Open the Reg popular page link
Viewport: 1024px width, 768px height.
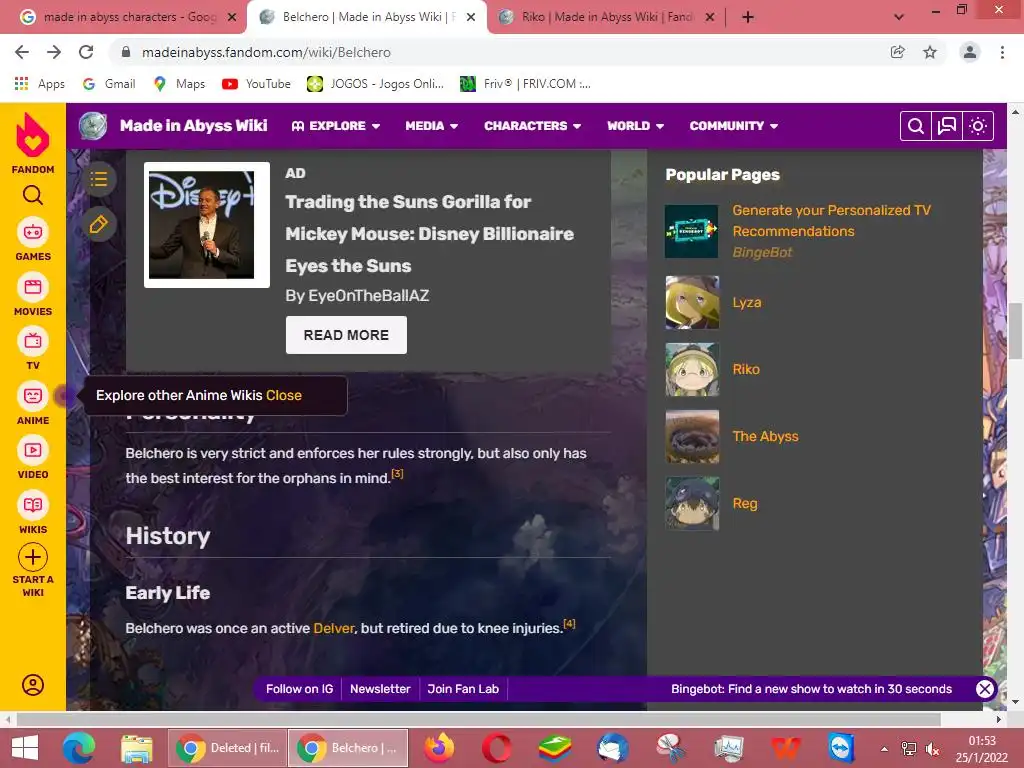point(745,504)
